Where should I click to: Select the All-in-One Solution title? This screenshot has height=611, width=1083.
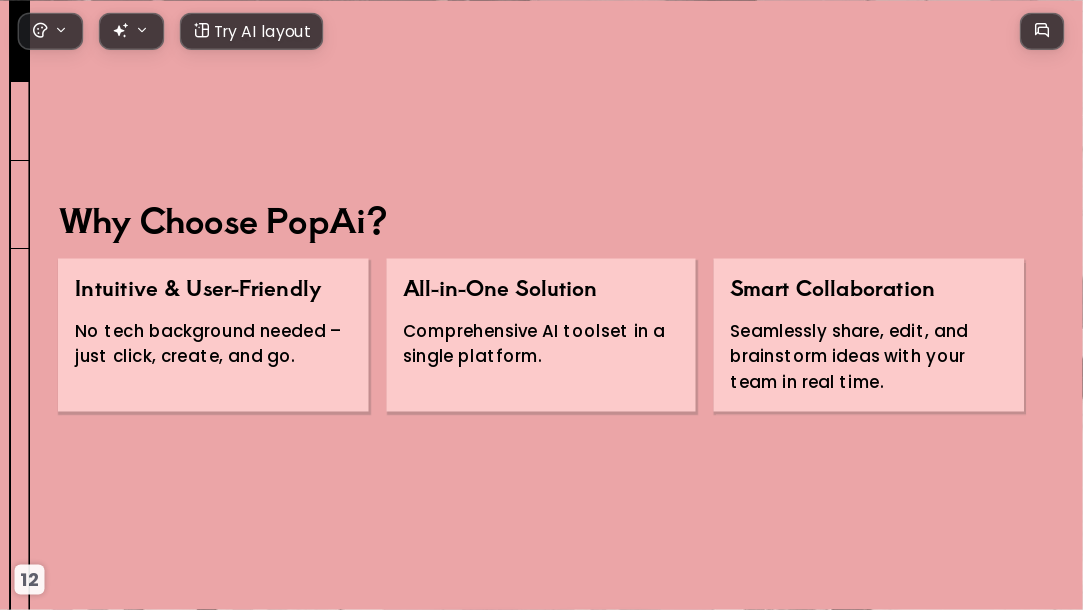tap(500, 289)
